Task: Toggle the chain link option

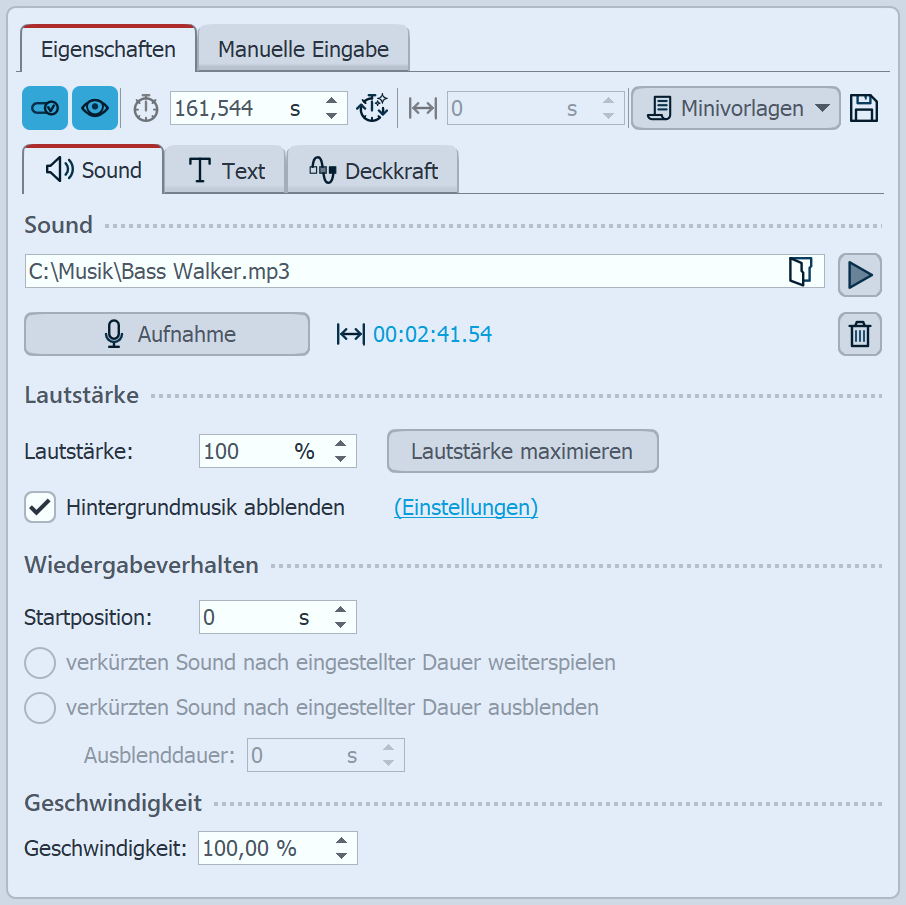Action: coord(44,107)
